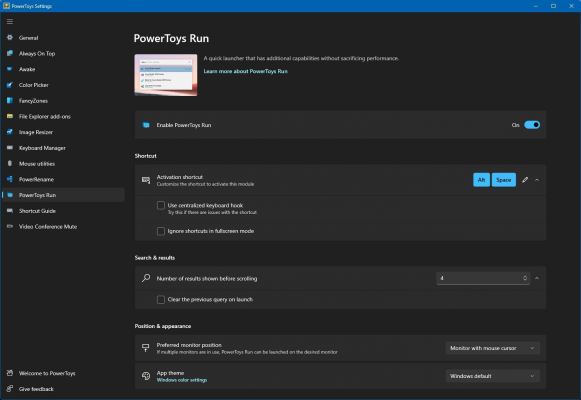
Task: Collapse the Activation shortcut section
Action: coord(537,180)
